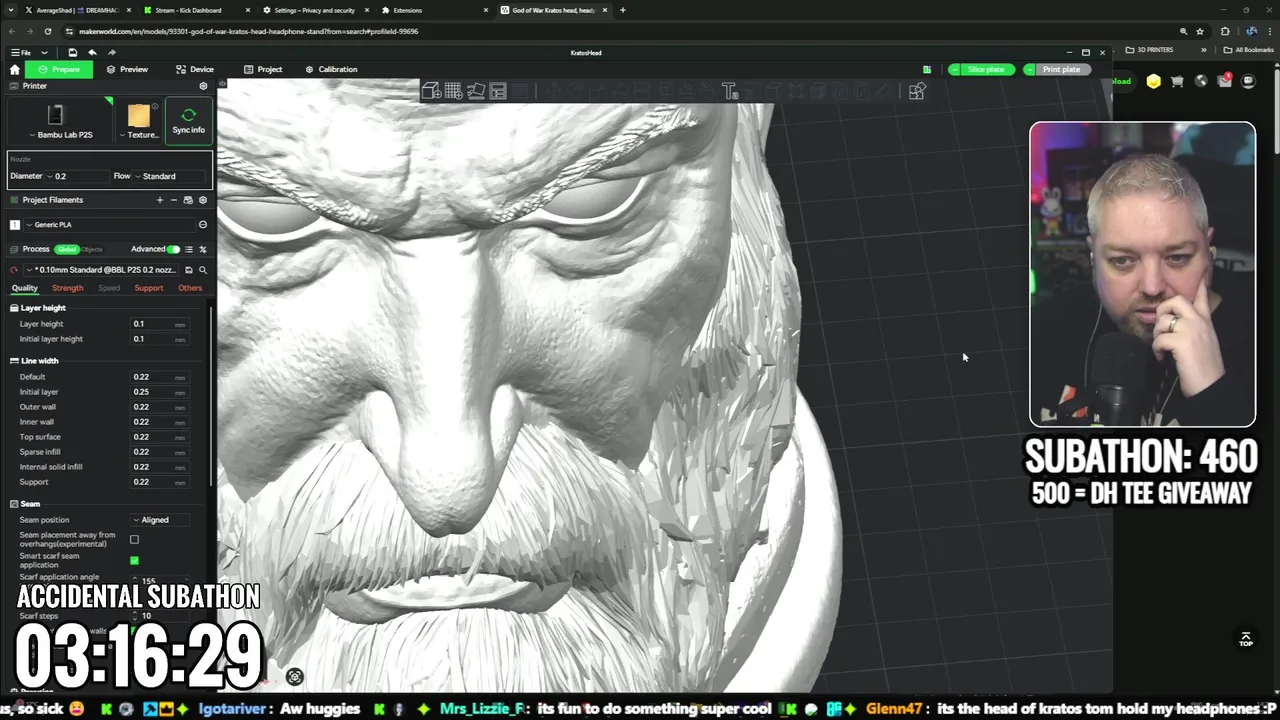Redo action arrow in top bar
This screenshot has height=720, width=1280.
111,52
